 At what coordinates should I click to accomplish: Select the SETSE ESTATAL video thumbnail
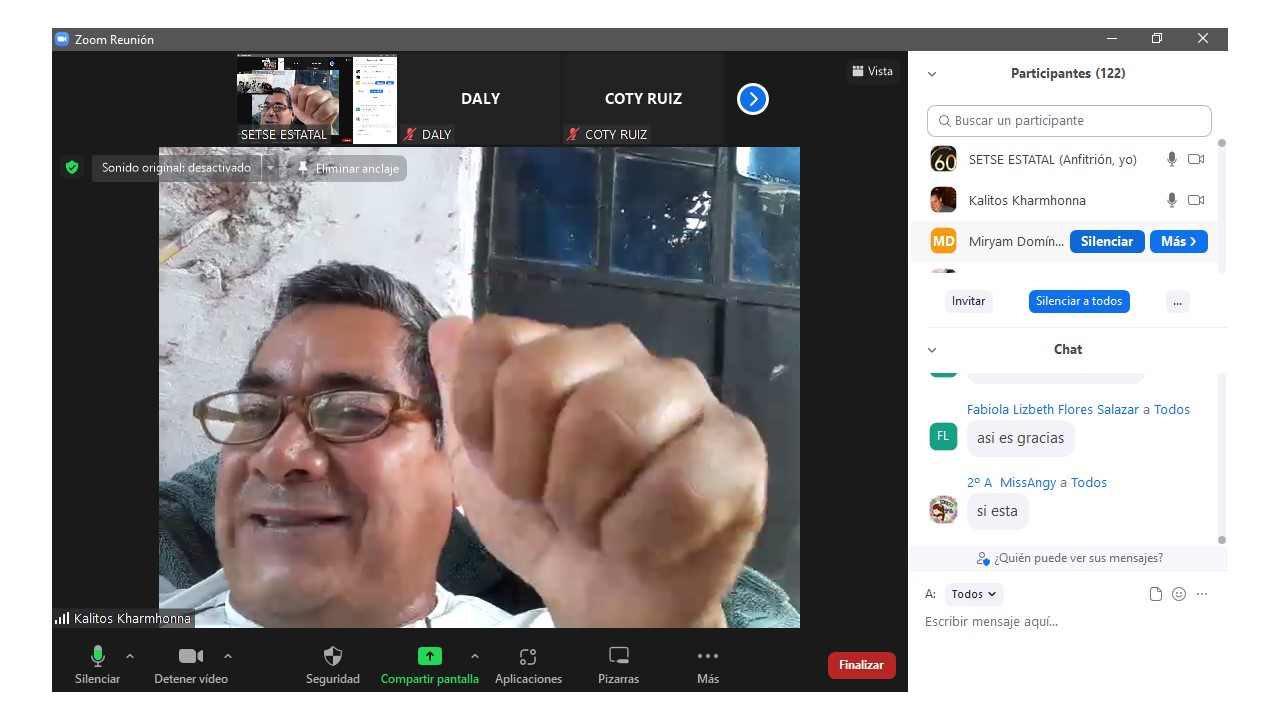pyautogui.click(x=317, y=99)
